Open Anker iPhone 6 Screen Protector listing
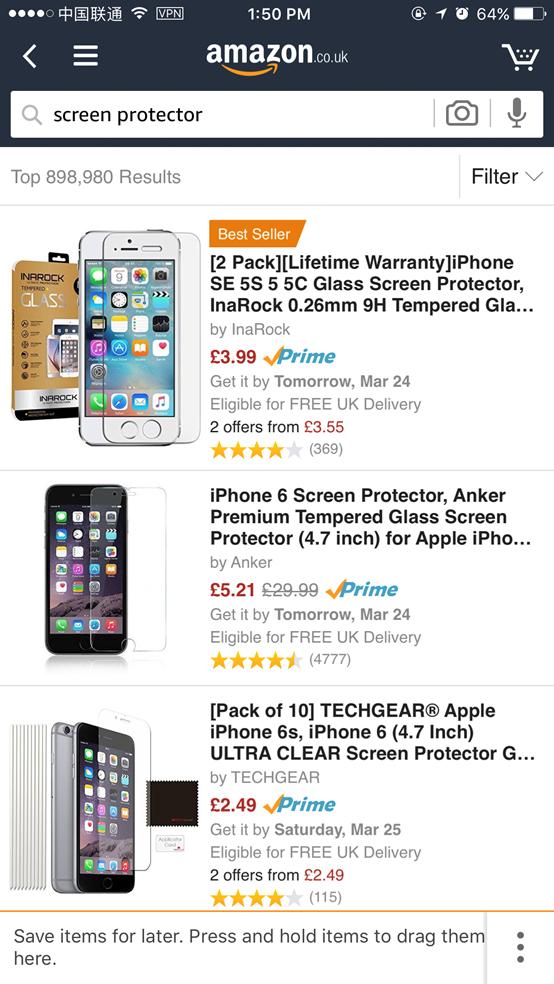The width and height of the screenshot is (554, 984). (371, 517)
